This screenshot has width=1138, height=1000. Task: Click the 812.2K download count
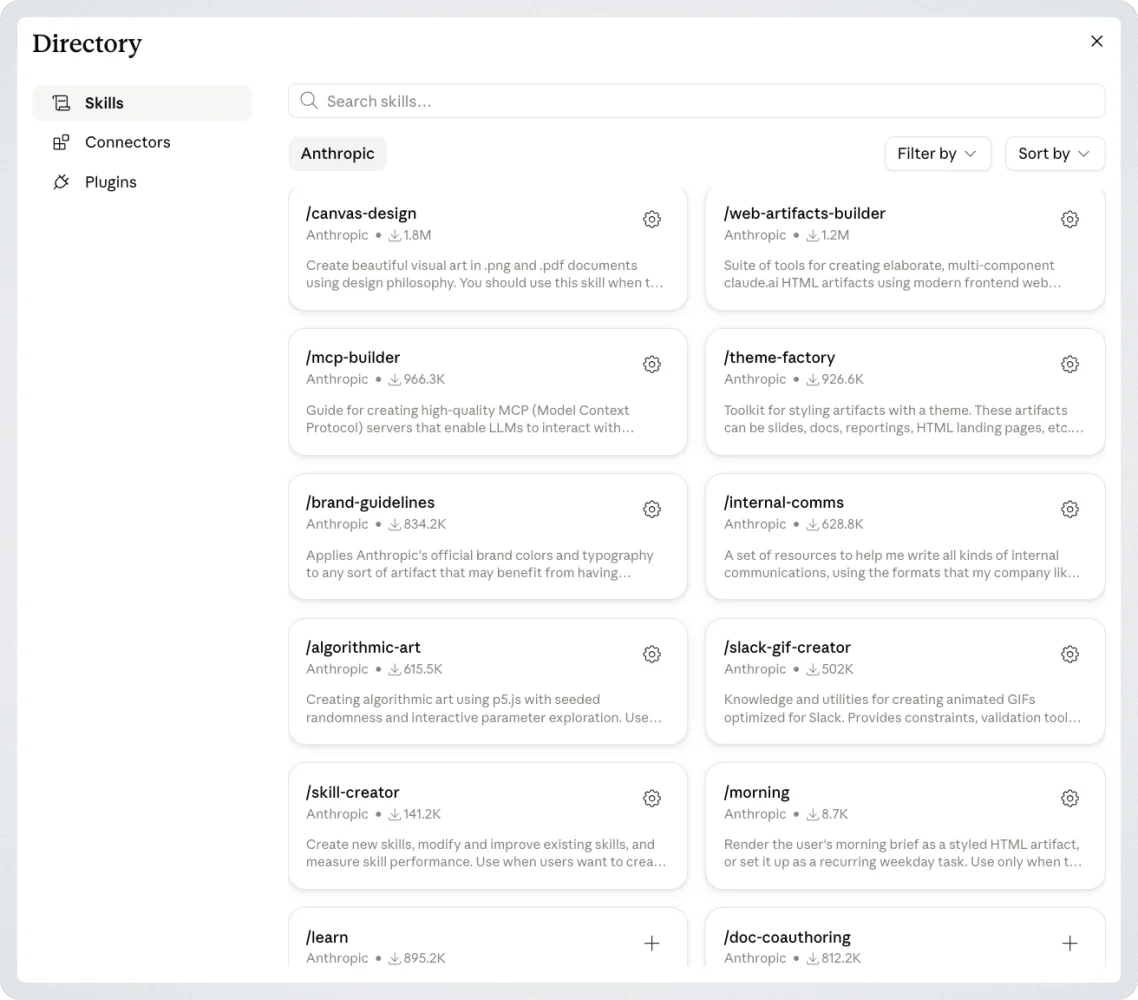(x=841, y=958)
